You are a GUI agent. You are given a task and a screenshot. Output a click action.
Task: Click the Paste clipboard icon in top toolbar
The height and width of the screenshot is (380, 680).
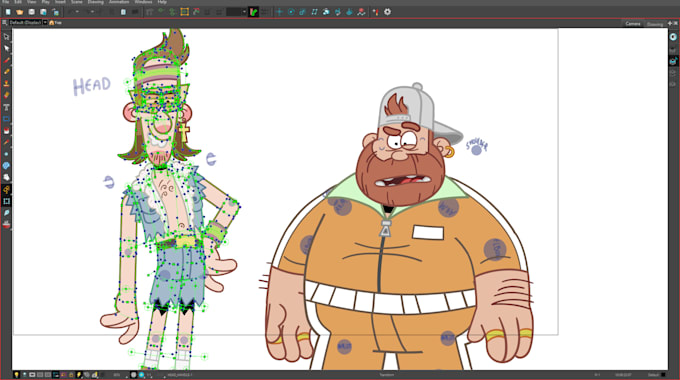tap(123, 12)
